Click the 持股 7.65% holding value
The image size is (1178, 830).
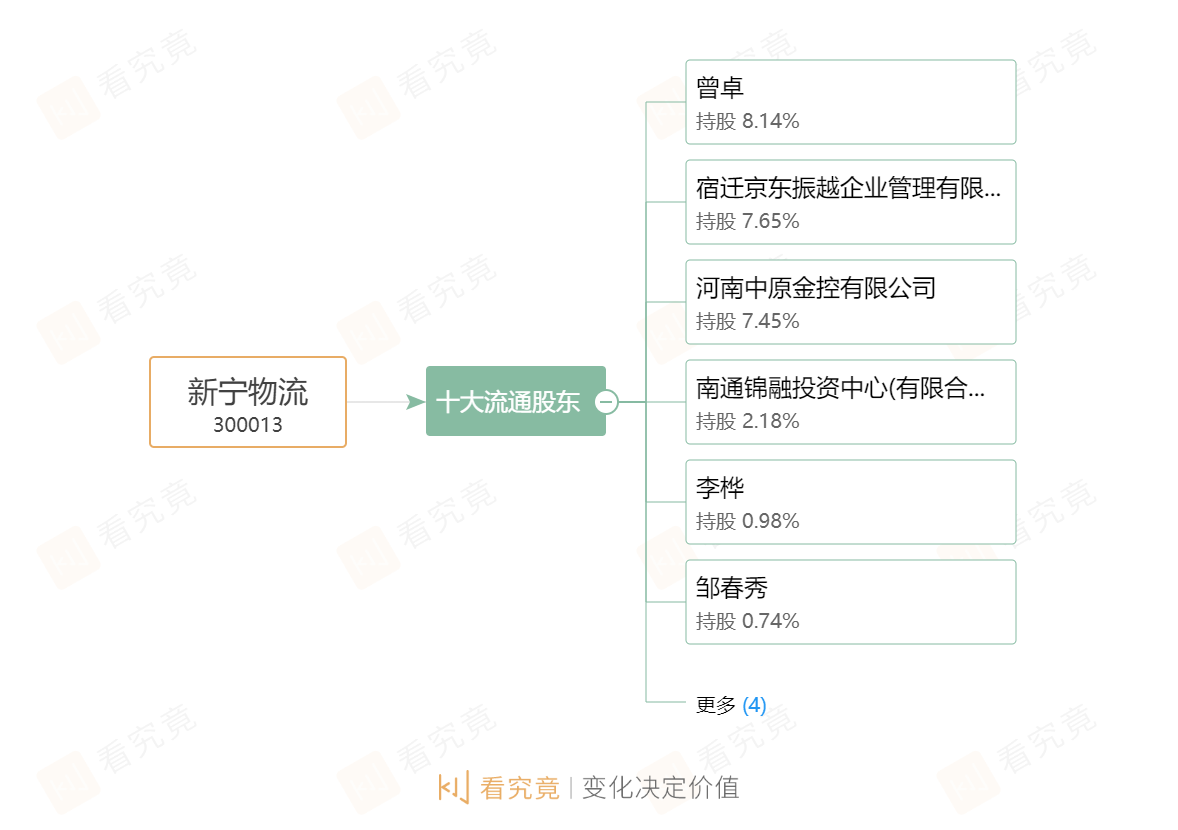point(748,221)
